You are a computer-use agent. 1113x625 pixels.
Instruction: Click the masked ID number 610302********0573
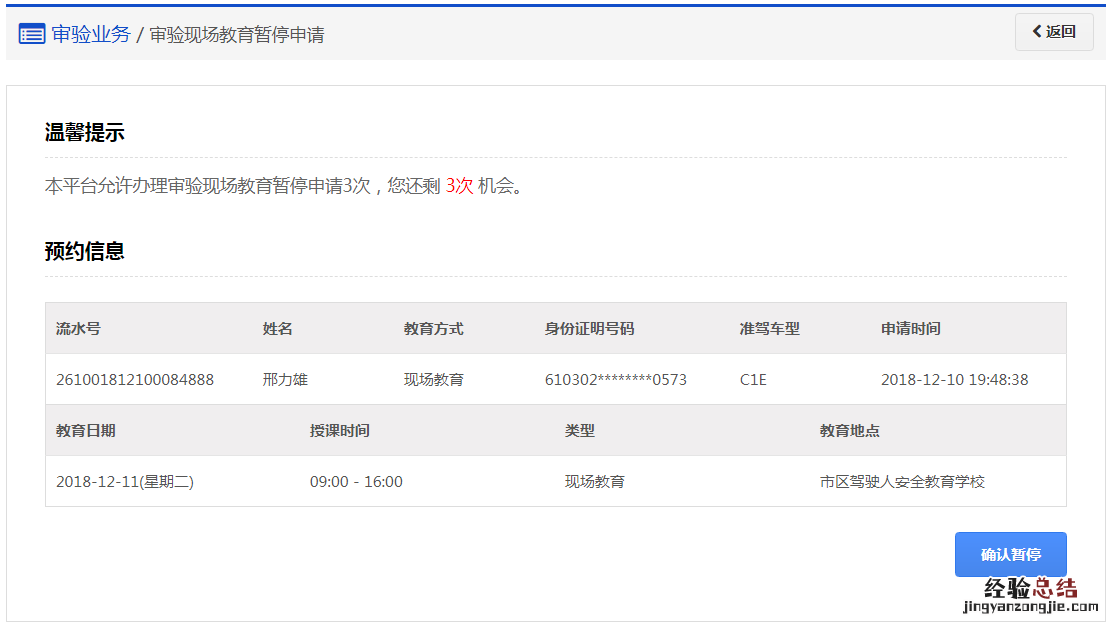point(615,380)
